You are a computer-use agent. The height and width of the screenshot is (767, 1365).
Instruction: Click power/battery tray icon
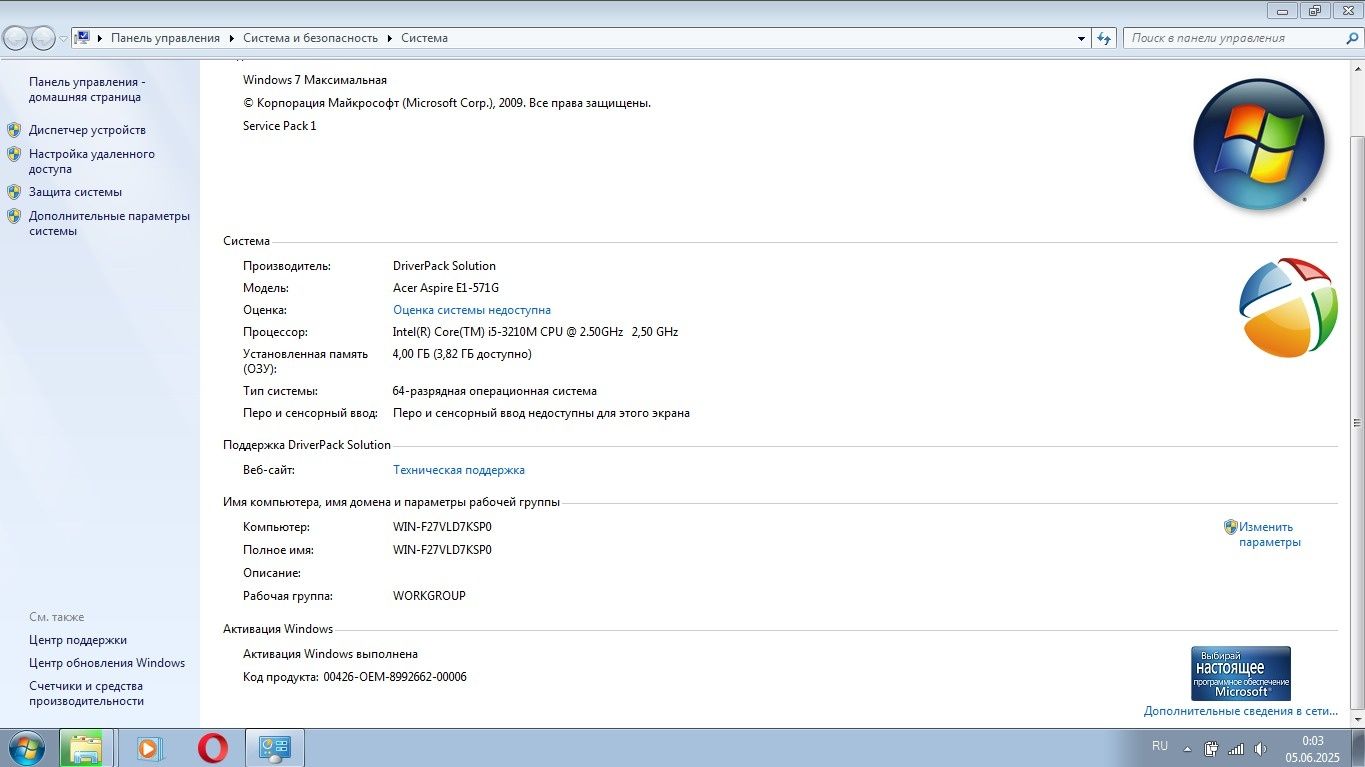click(x=1211, y=748)
